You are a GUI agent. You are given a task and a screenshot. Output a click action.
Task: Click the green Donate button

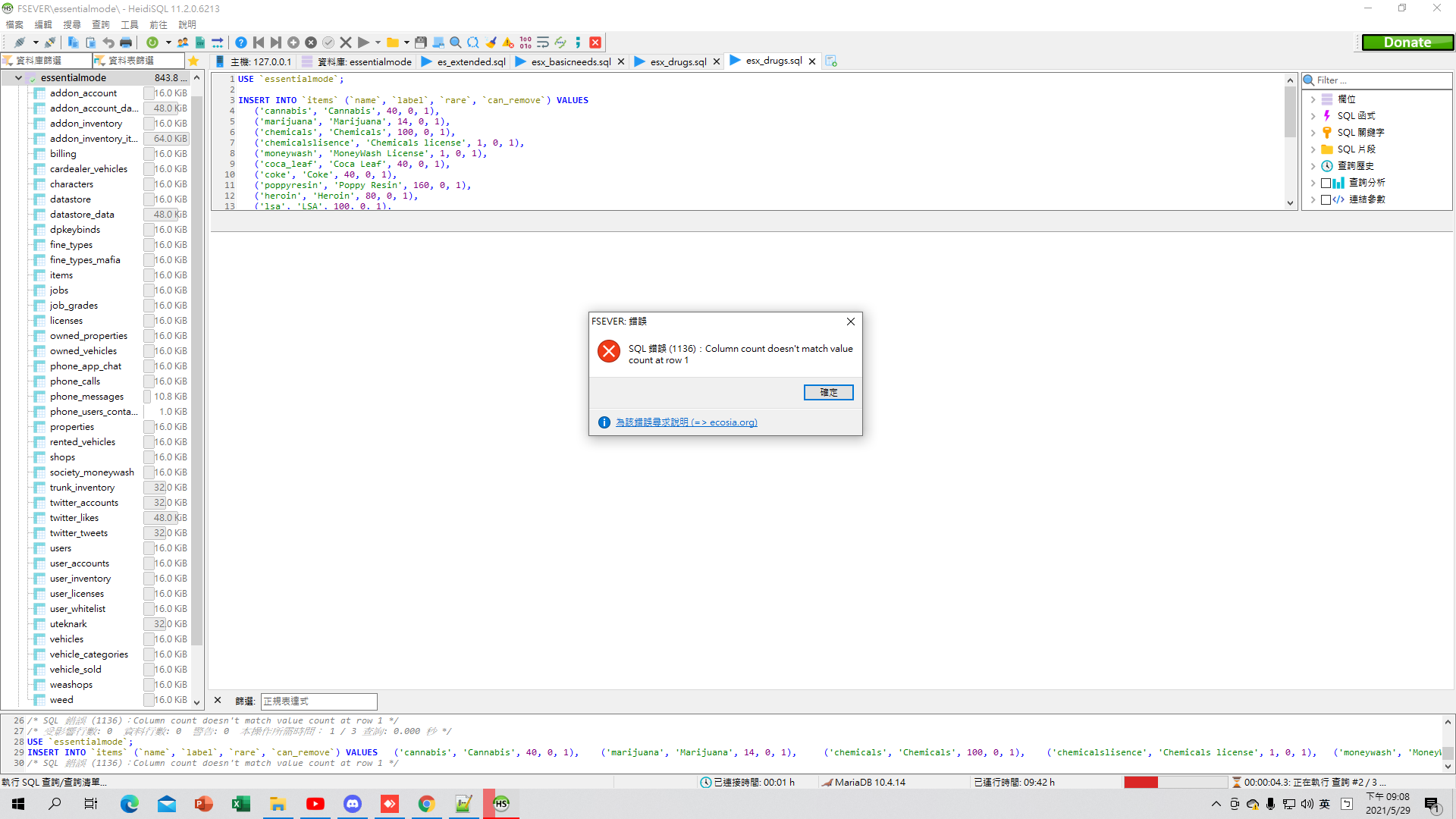pyautogui.click(x=1407, y=42)
